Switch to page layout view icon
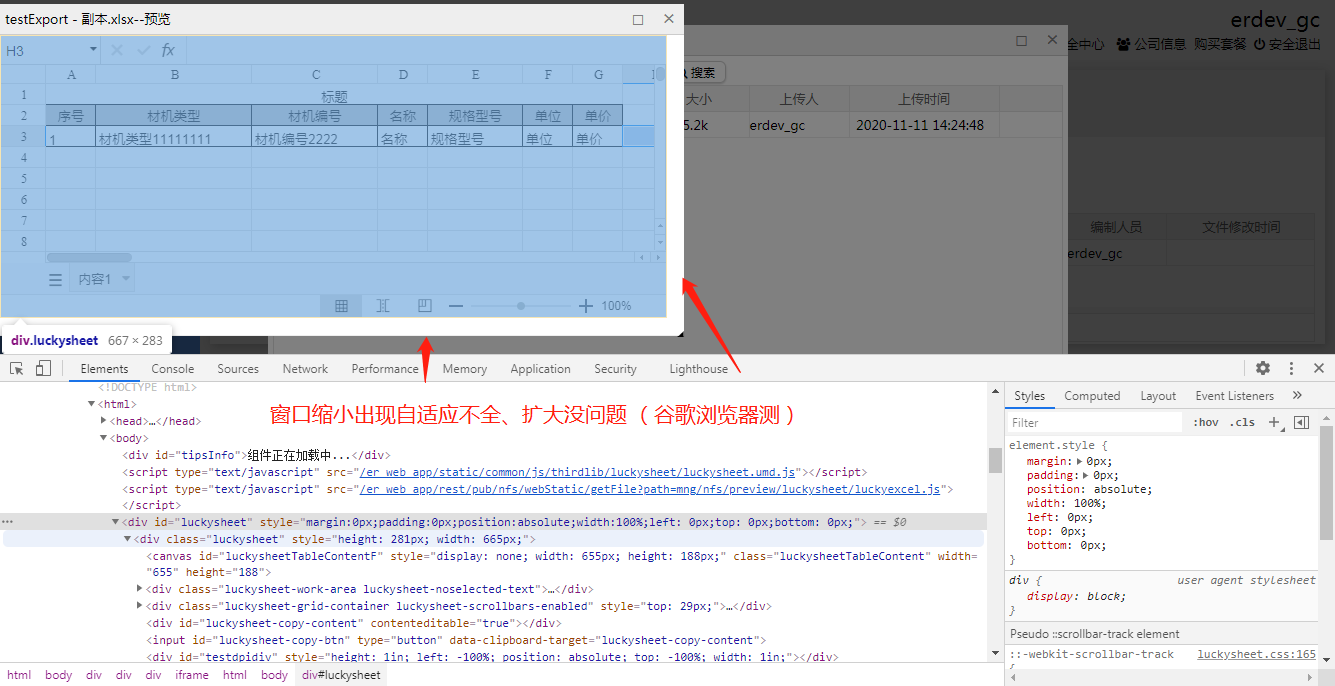This screenshot has height=686, width=1335. point(425,306)
